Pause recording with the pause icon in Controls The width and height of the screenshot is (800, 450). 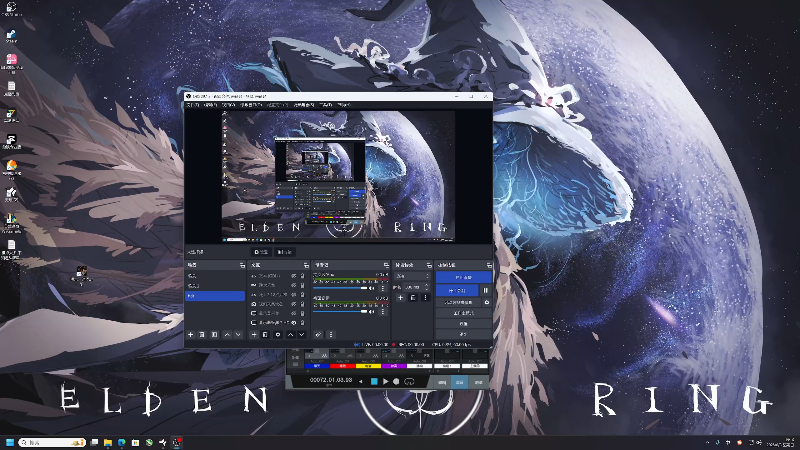[486, 290]
